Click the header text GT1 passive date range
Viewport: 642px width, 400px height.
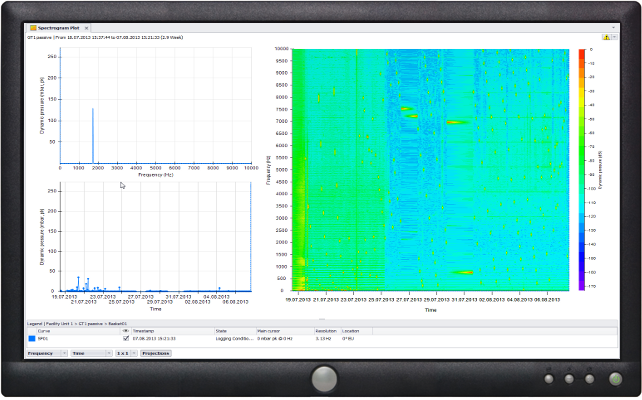pos(105,37)
